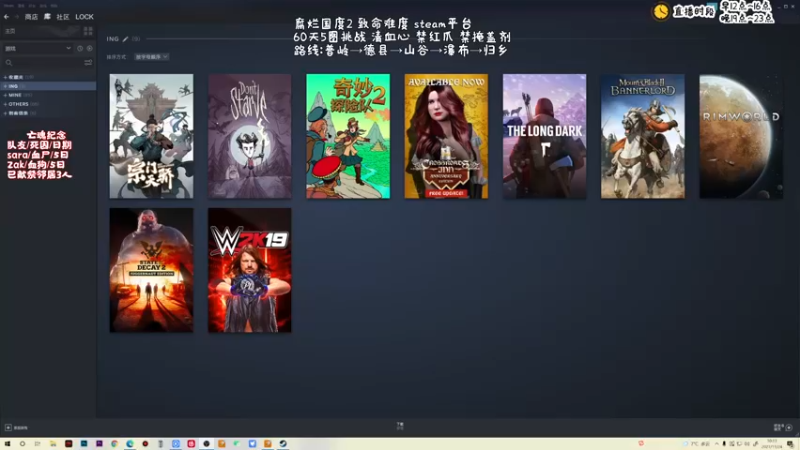Click into the library search field

(43, 63)
